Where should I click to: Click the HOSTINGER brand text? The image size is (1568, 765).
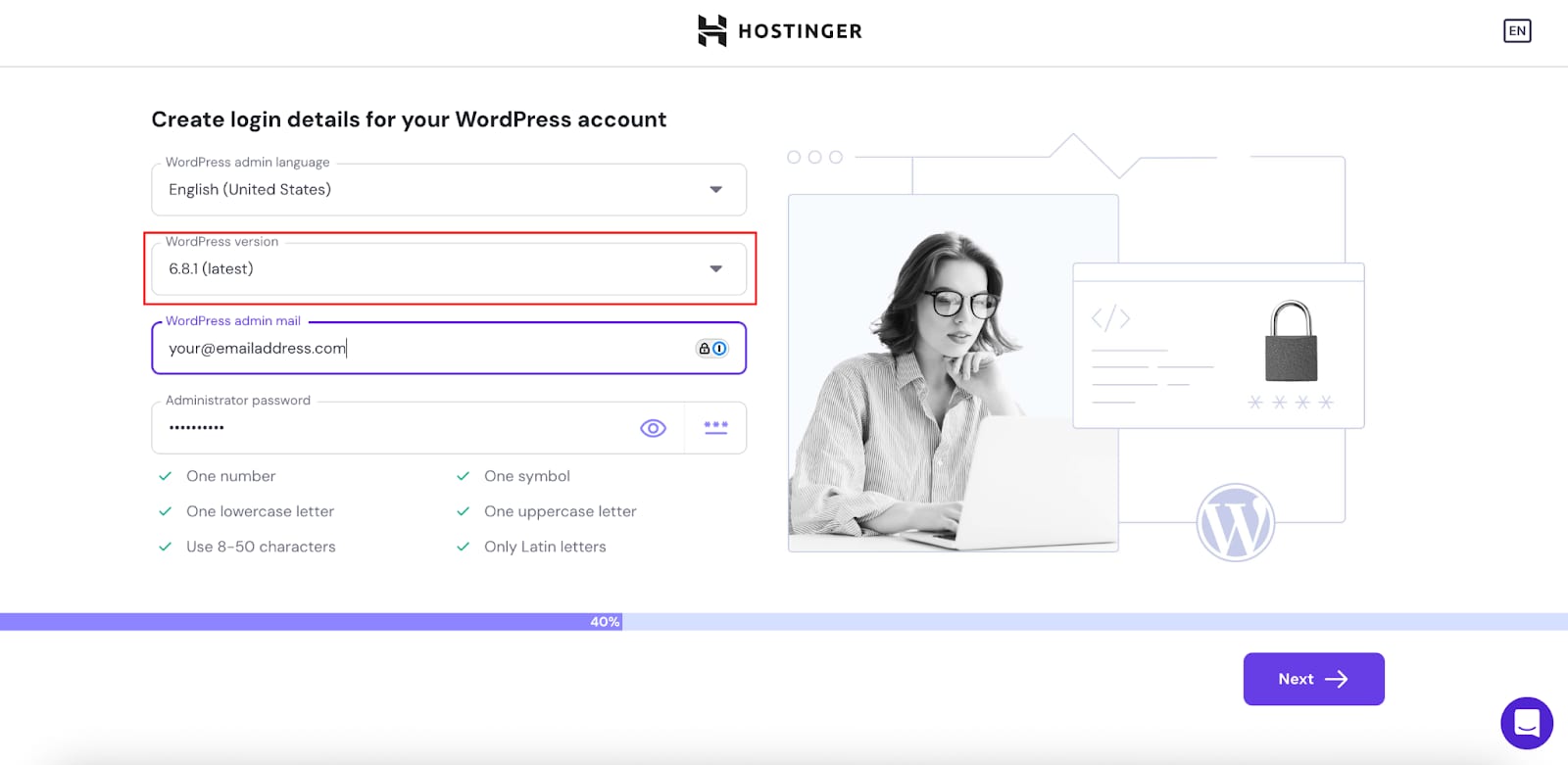[x=800, y=31]
